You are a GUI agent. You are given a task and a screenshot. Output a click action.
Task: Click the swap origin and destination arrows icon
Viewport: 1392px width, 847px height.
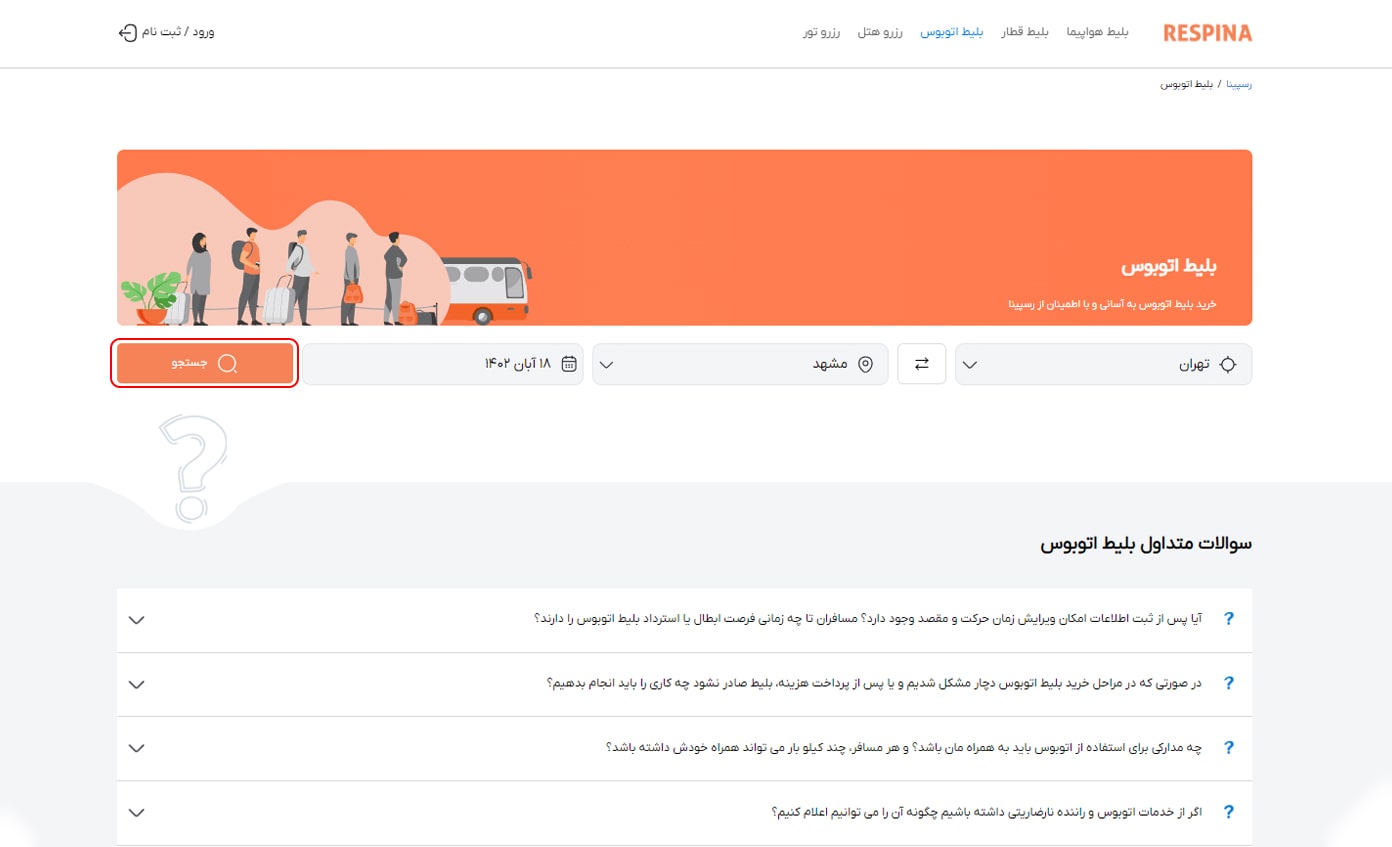[x=921, y=364]
